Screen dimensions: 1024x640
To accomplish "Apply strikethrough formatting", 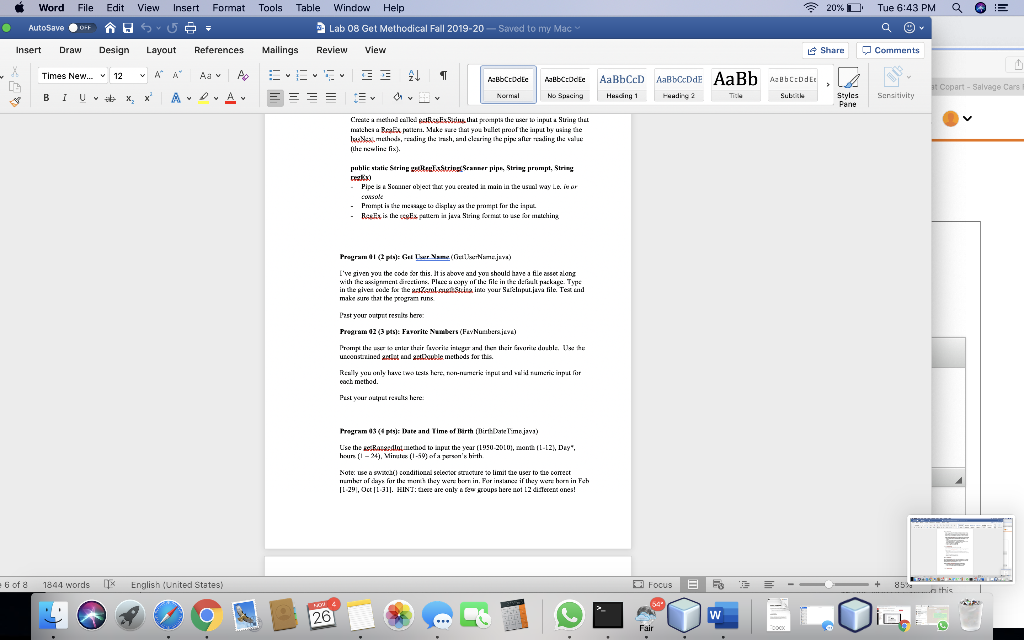I will pos(110,98).
